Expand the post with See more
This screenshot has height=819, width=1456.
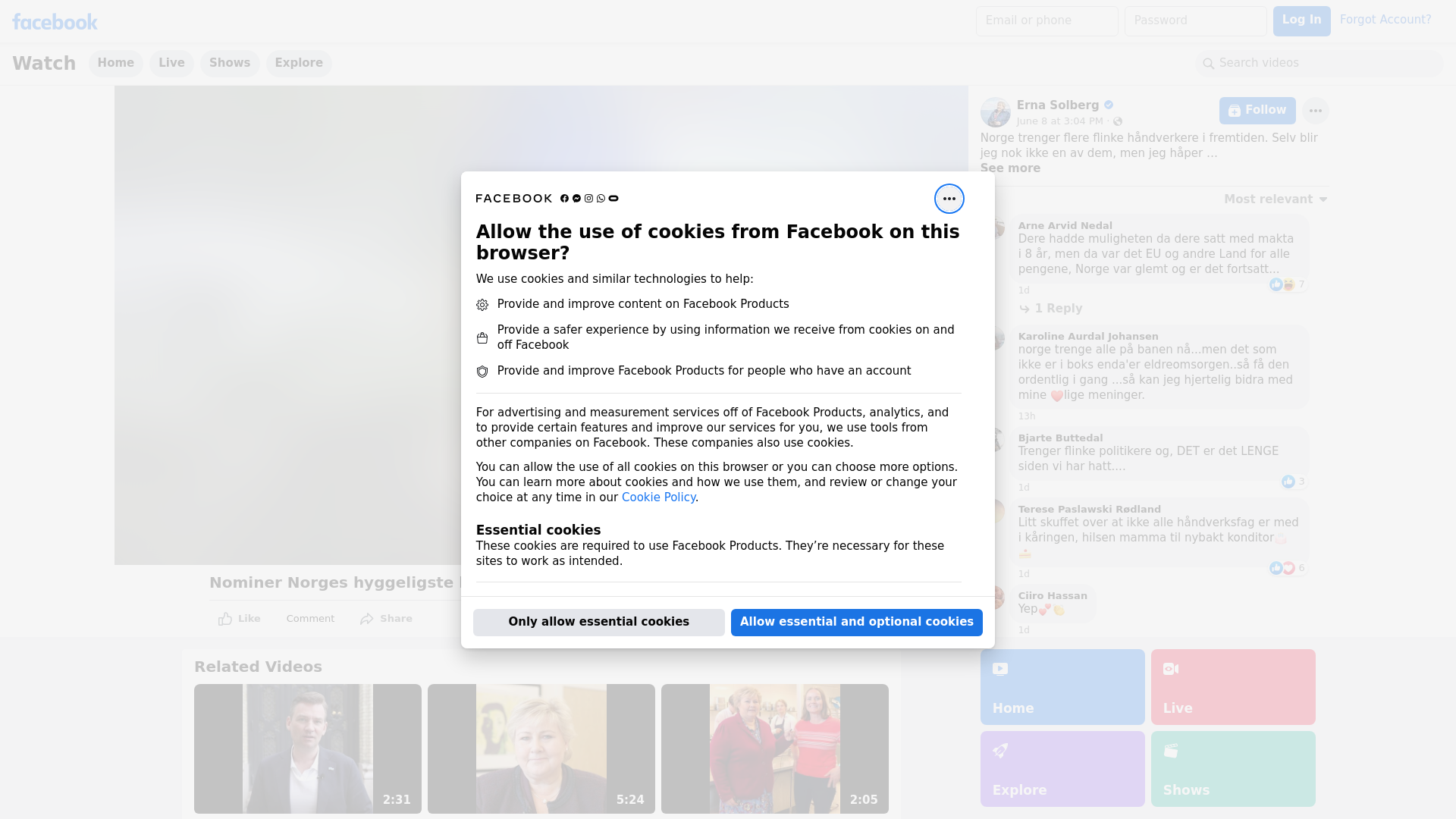1010,168
